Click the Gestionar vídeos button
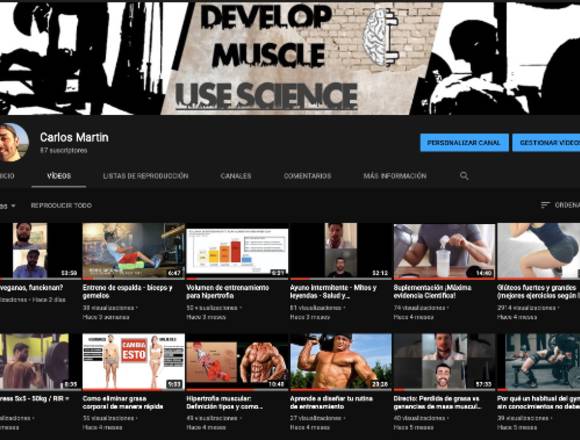Image resolution: width=580 pixels, height=440 pixels. [546, 143]
